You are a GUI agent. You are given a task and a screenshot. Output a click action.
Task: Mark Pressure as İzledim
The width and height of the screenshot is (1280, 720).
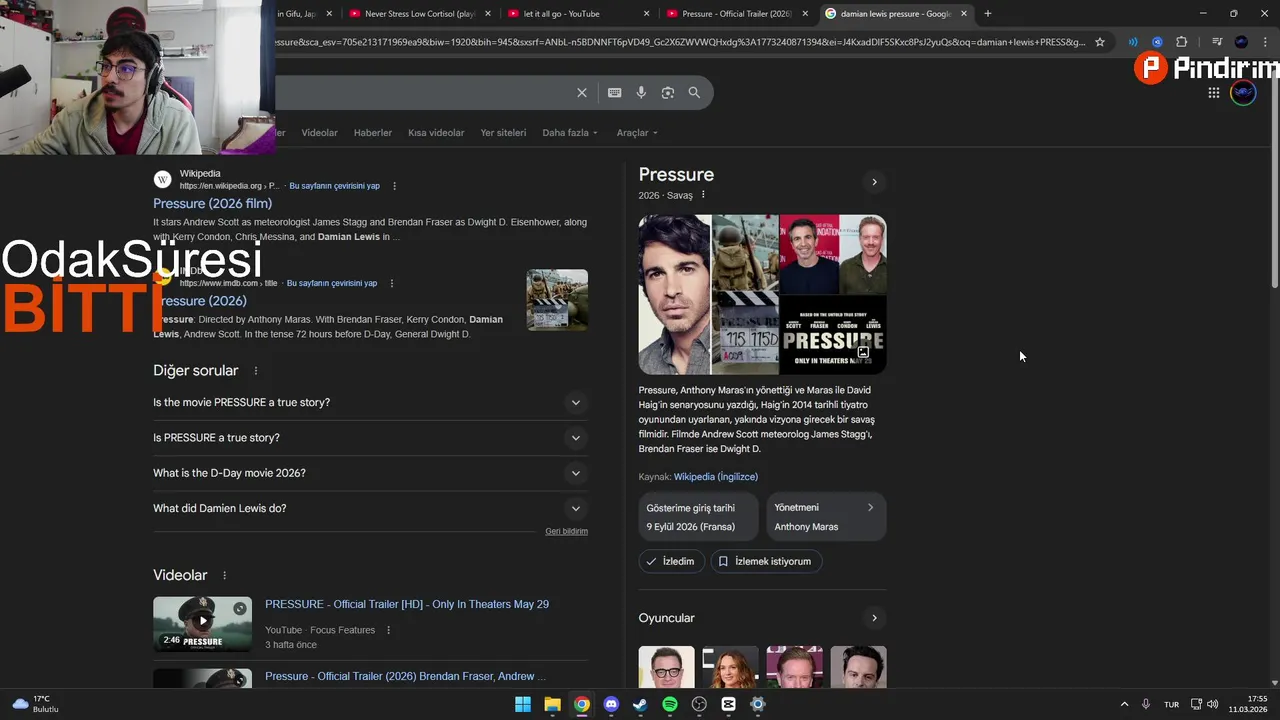(671, 562)
